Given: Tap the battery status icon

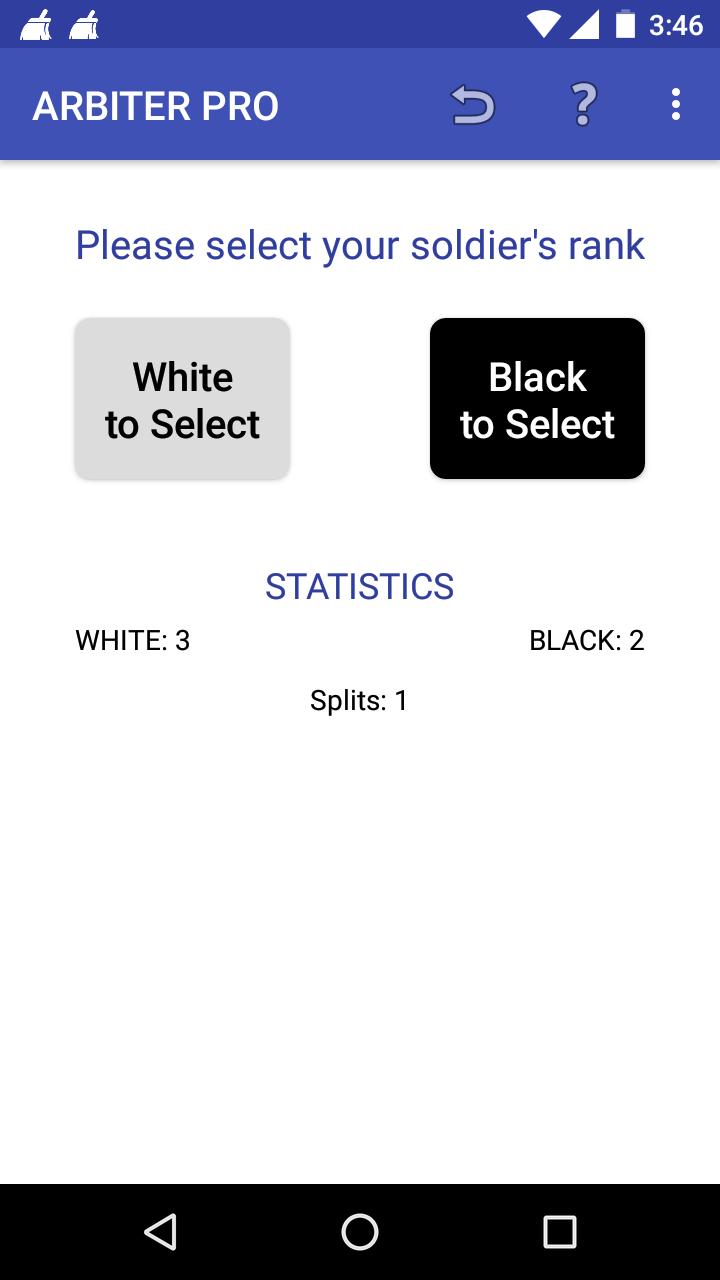Looking at the screenshot, I should pos(625,24).
